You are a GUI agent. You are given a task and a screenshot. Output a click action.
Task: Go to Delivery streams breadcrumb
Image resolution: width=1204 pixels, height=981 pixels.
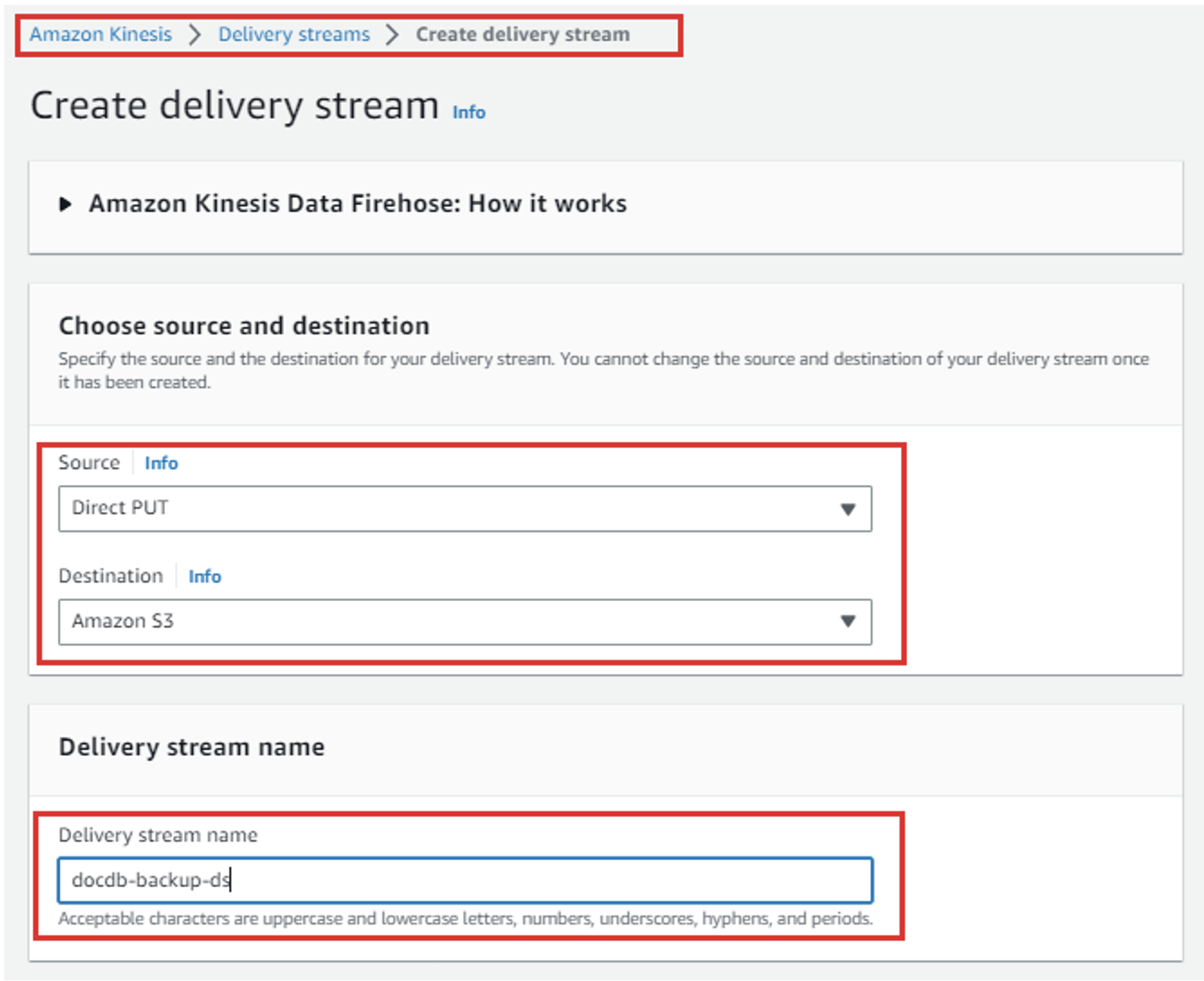(294, 35)
